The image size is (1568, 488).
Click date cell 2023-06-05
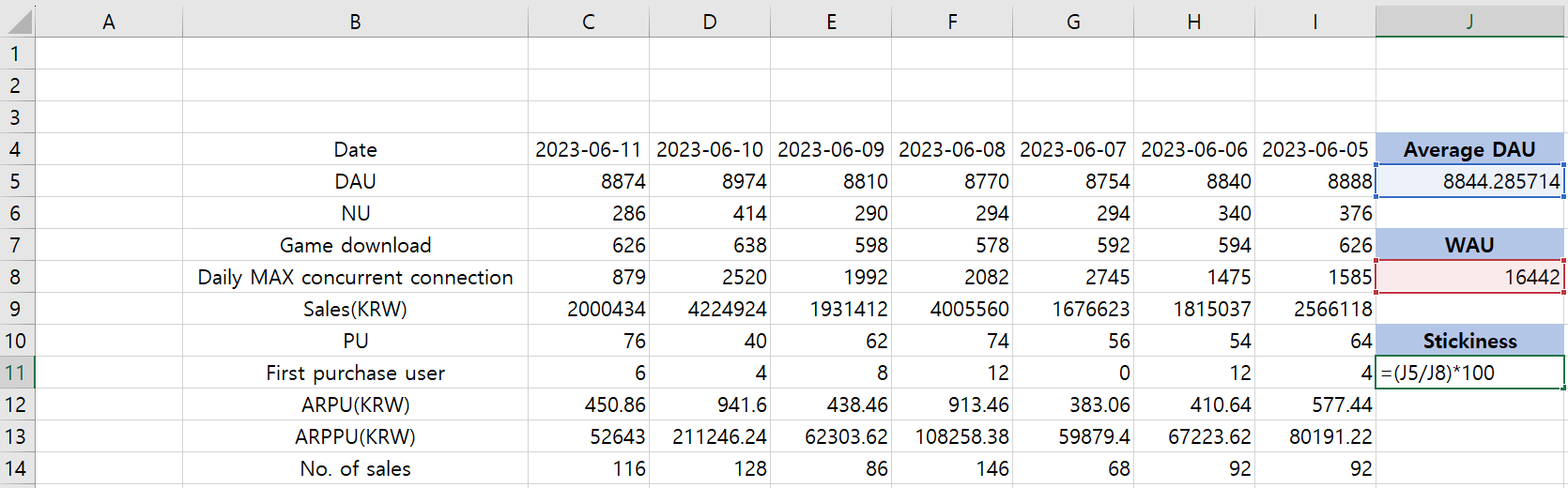point(1315,149)
